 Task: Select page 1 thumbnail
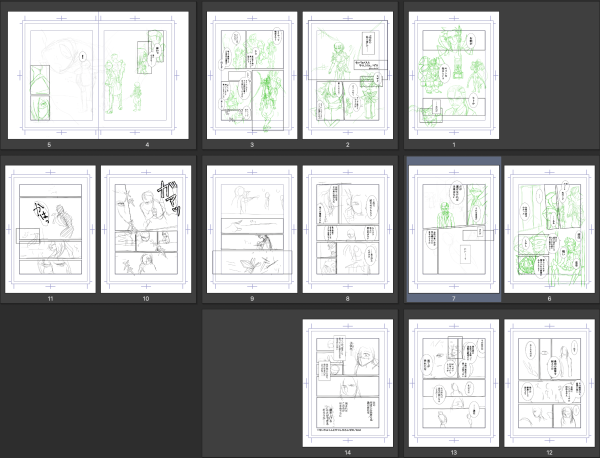pos(454,75)
